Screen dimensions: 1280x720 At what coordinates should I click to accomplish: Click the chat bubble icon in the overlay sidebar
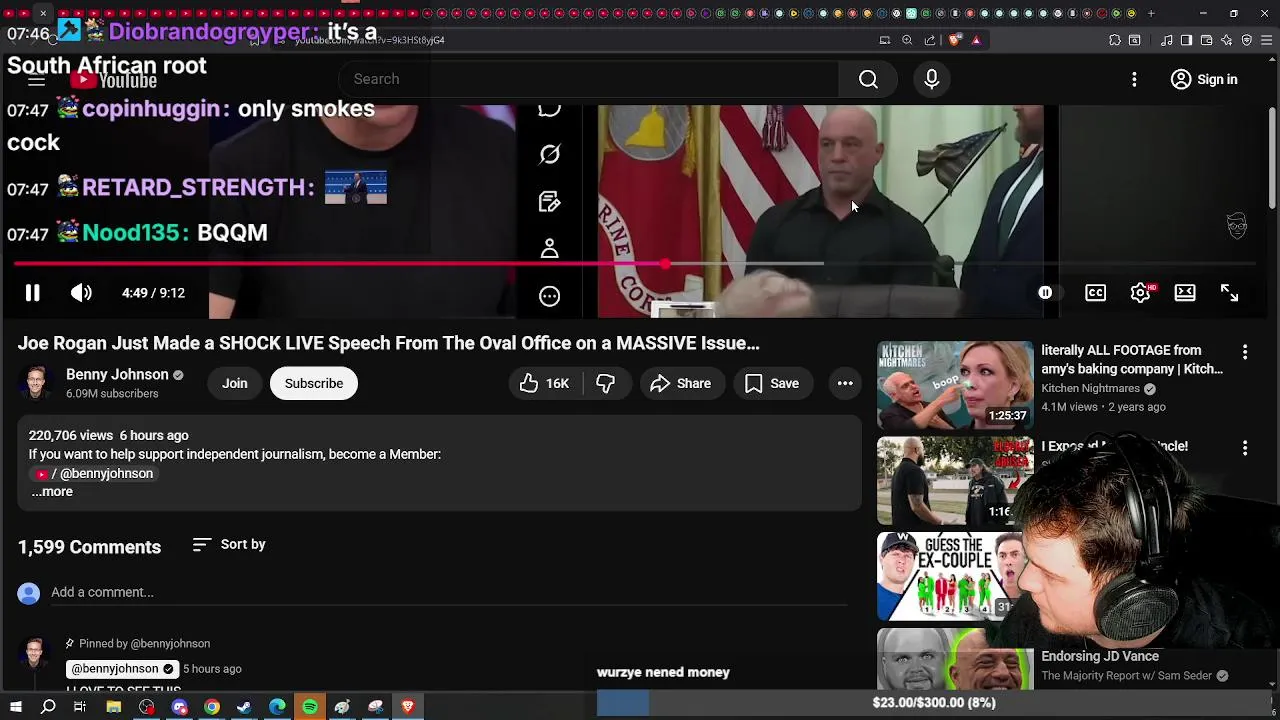click(x=549, y=108)
